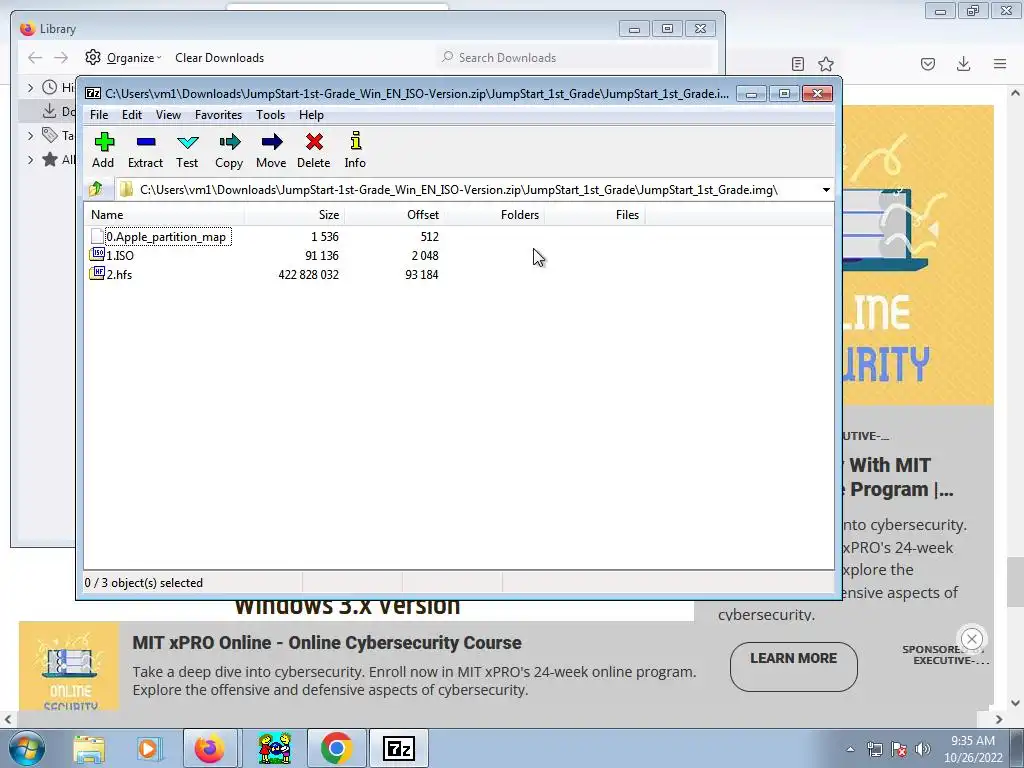Show hidden system tray icons
This screenshot has width=1024, height=768.
(850, 750)
